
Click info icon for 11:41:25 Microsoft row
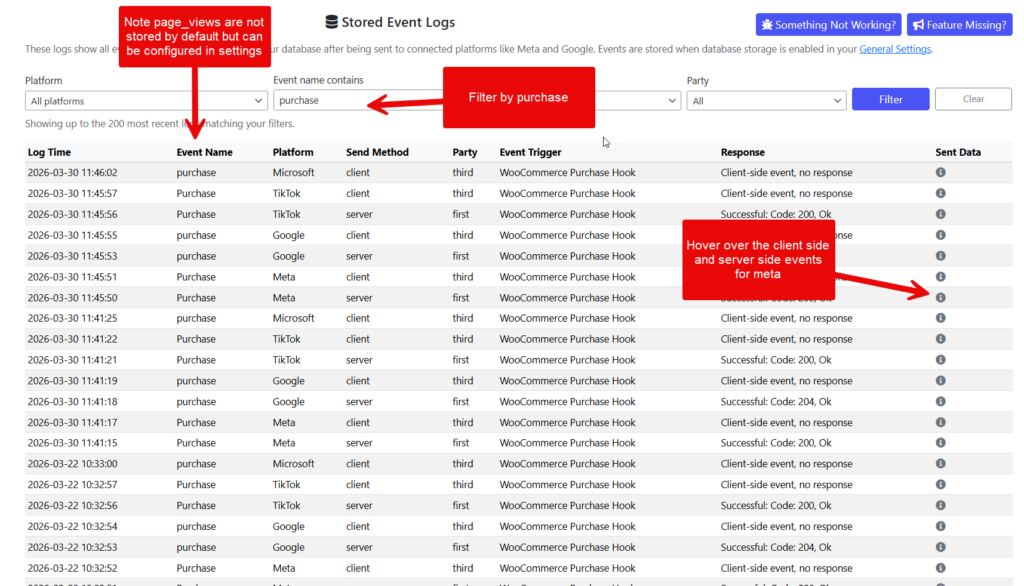(940, 318)
